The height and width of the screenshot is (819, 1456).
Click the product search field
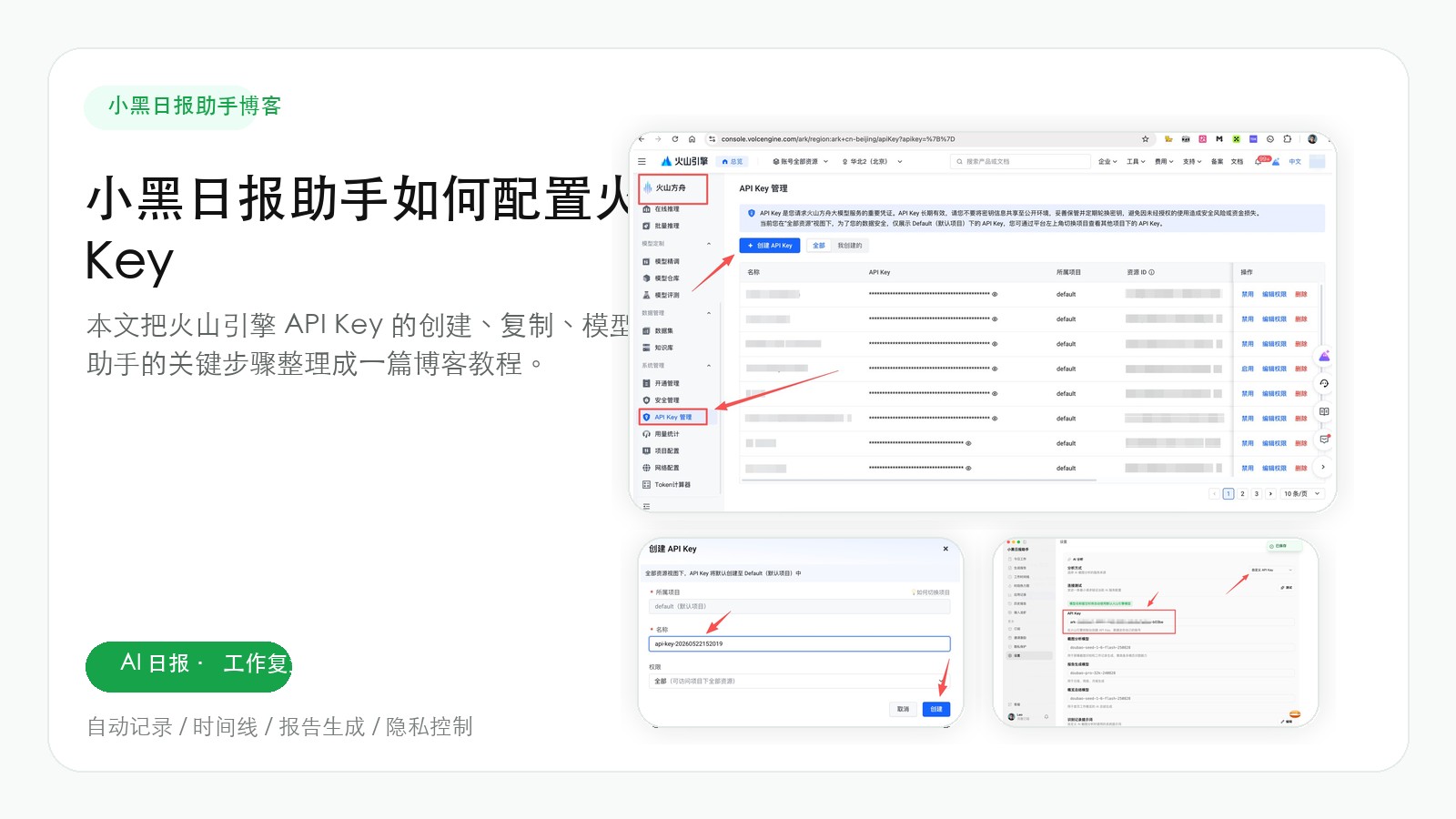pyautogui.click(x=1020, y=161)
